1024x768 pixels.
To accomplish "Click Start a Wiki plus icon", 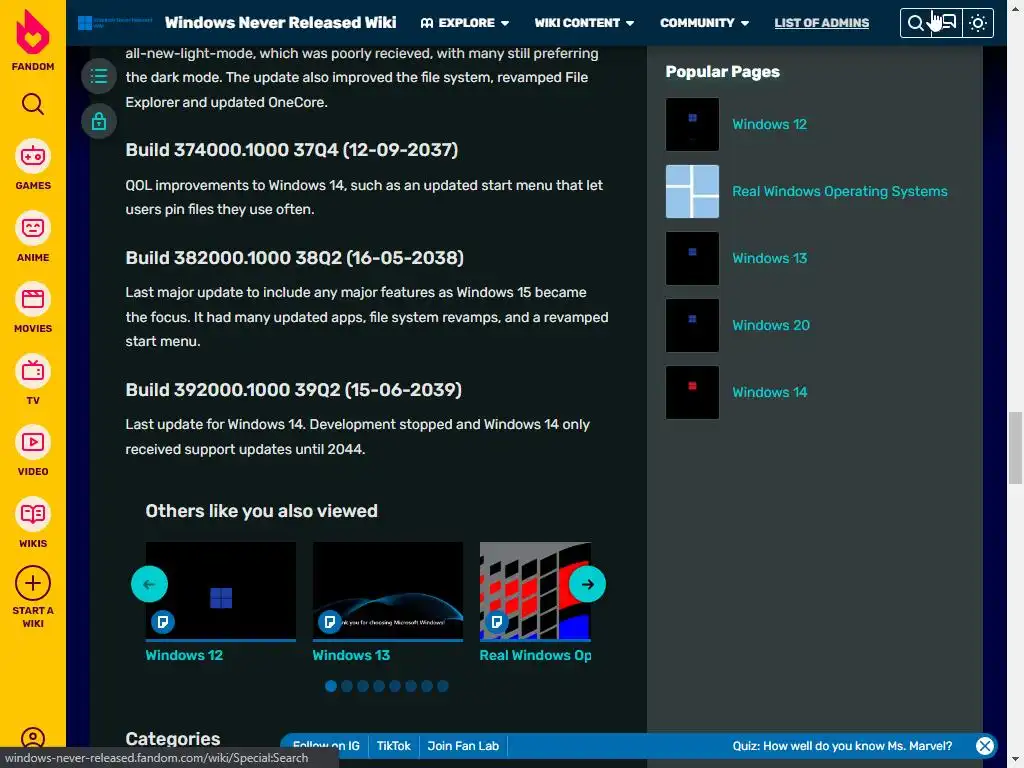I will pyautogui.click(x=33, y=583).
